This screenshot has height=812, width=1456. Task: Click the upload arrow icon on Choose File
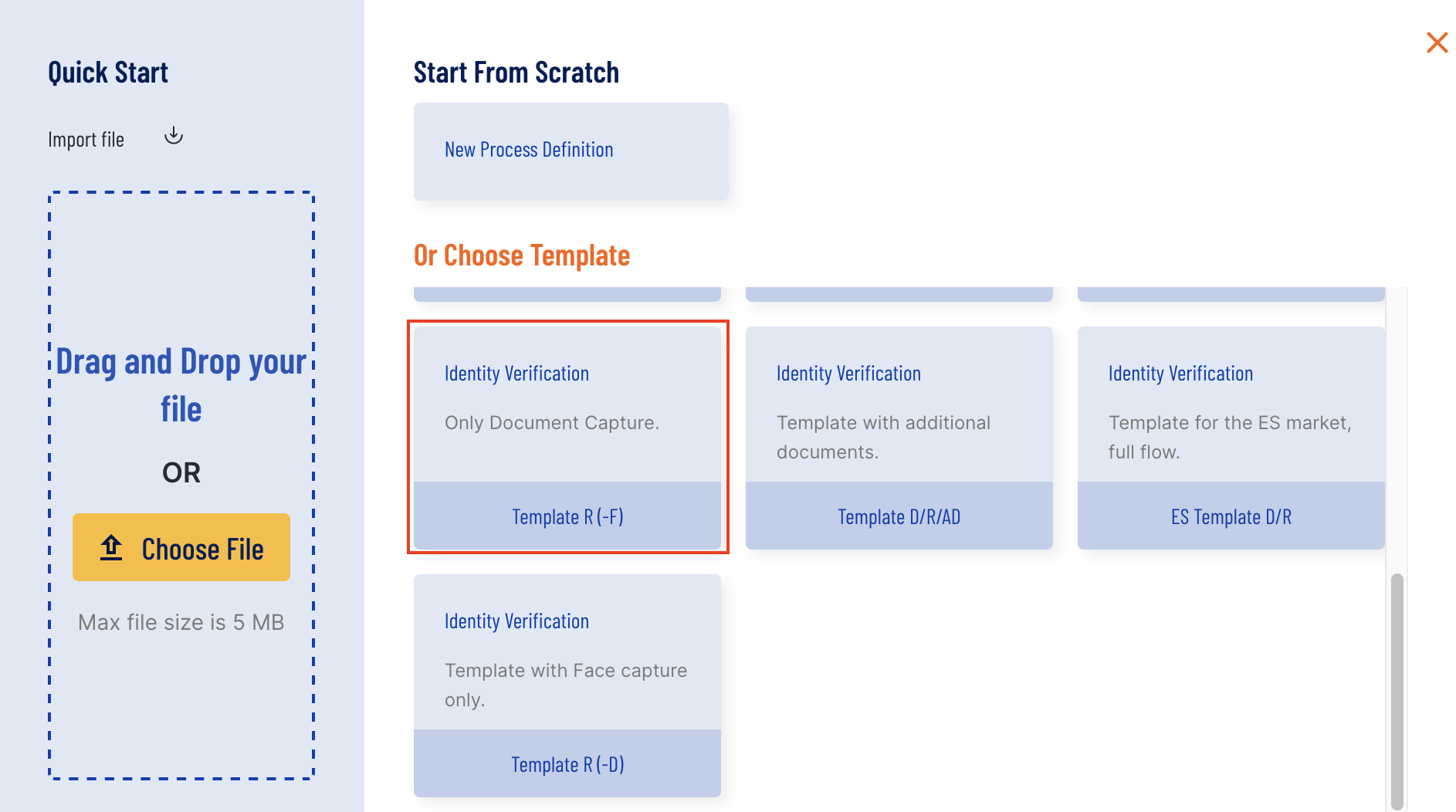(x=111, y=548)
